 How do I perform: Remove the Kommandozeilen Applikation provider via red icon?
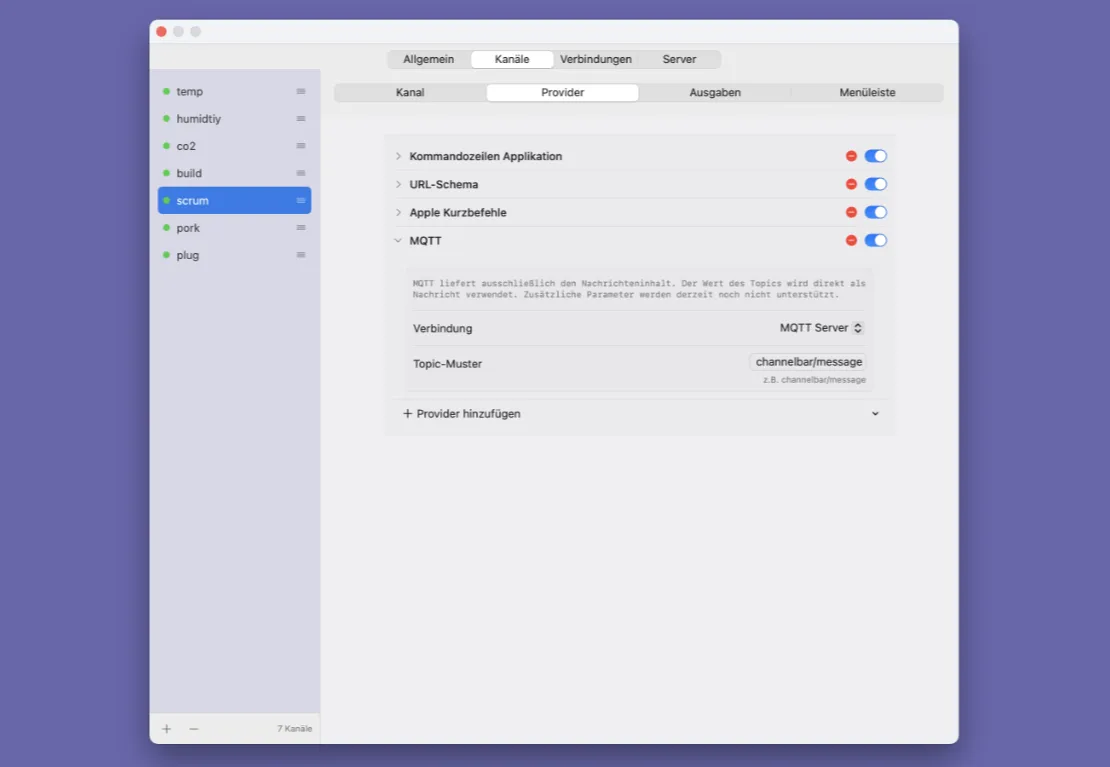coord(851,156)
